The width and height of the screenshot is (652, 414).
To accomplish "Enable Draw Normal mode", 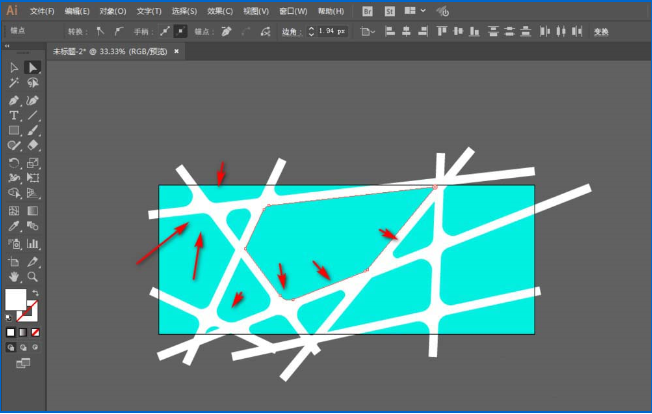I will pyautogui.click(x=11, y=347).
